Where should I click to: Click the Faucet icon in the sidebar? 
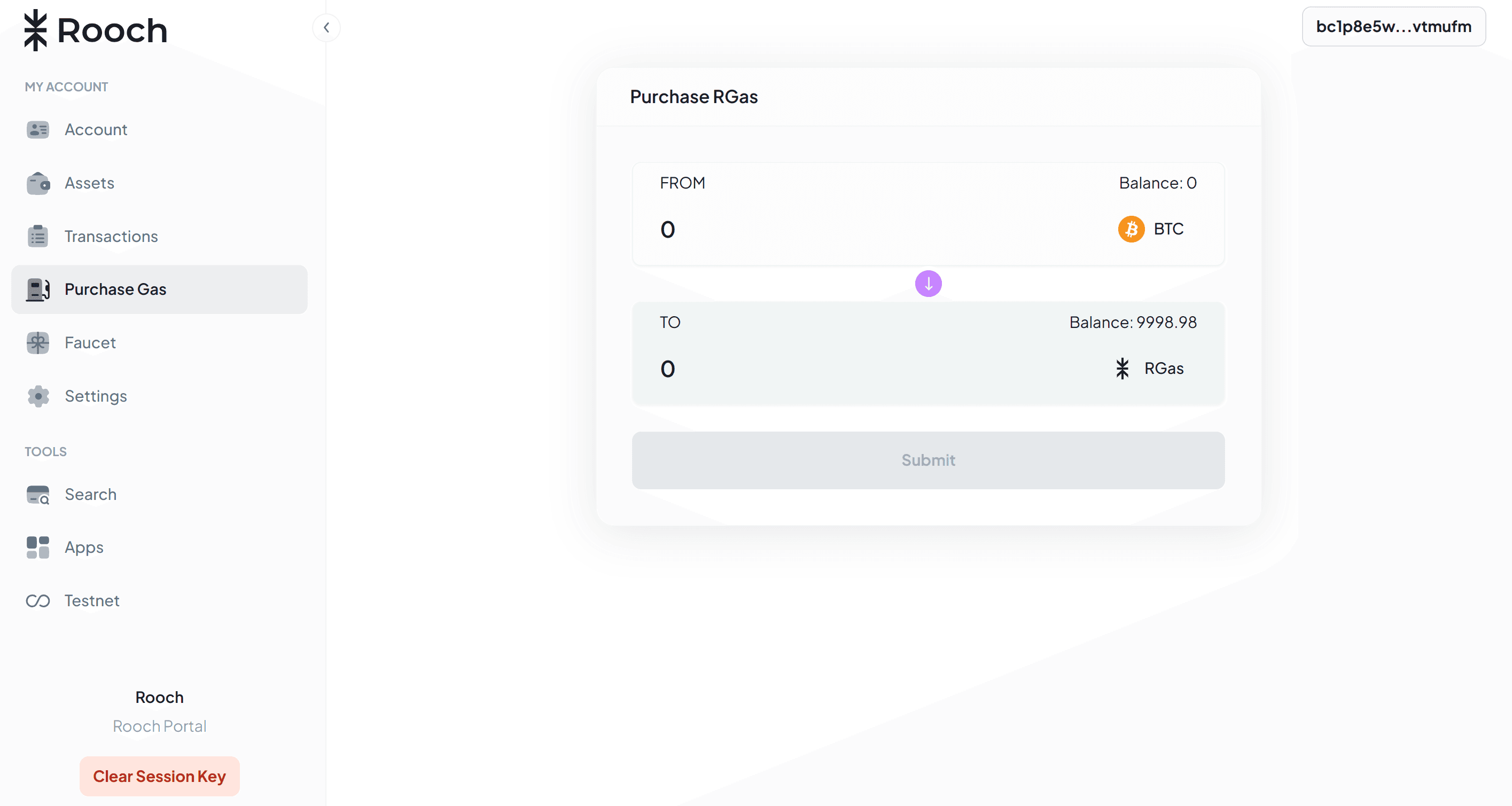pyautogui.click(x=38, y=342)
